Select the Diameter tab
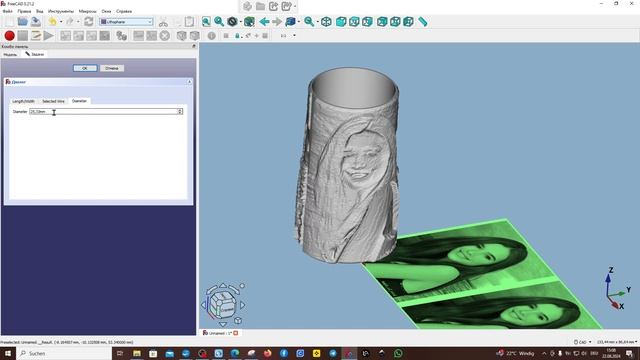The image size is (640, 360). tap(79, 100)
